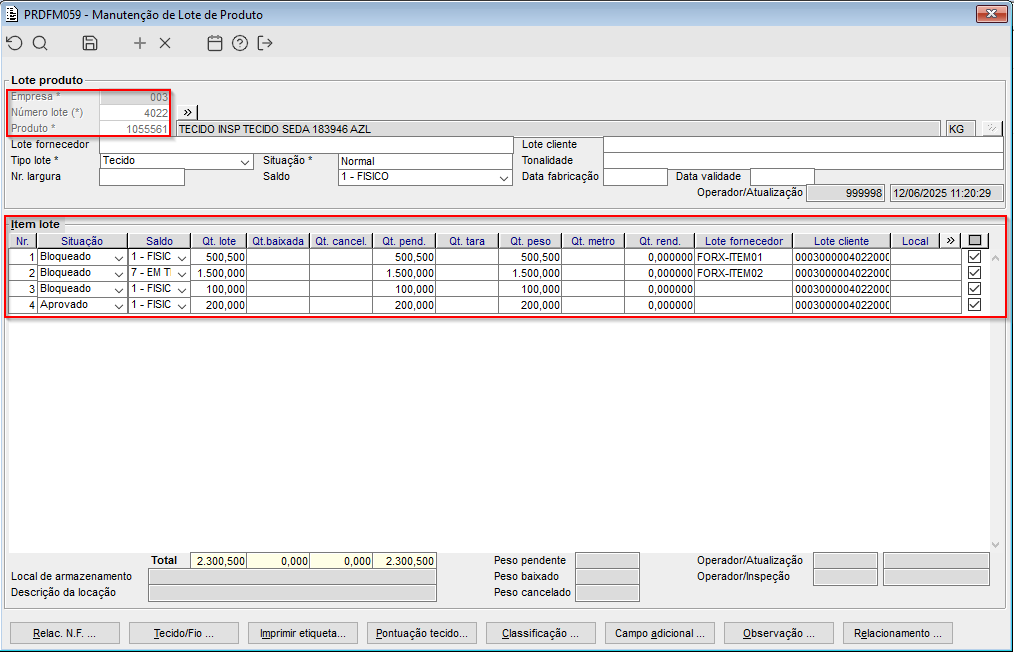Open help with question mark icon
Screen dimensions: 1014x652
240,43
